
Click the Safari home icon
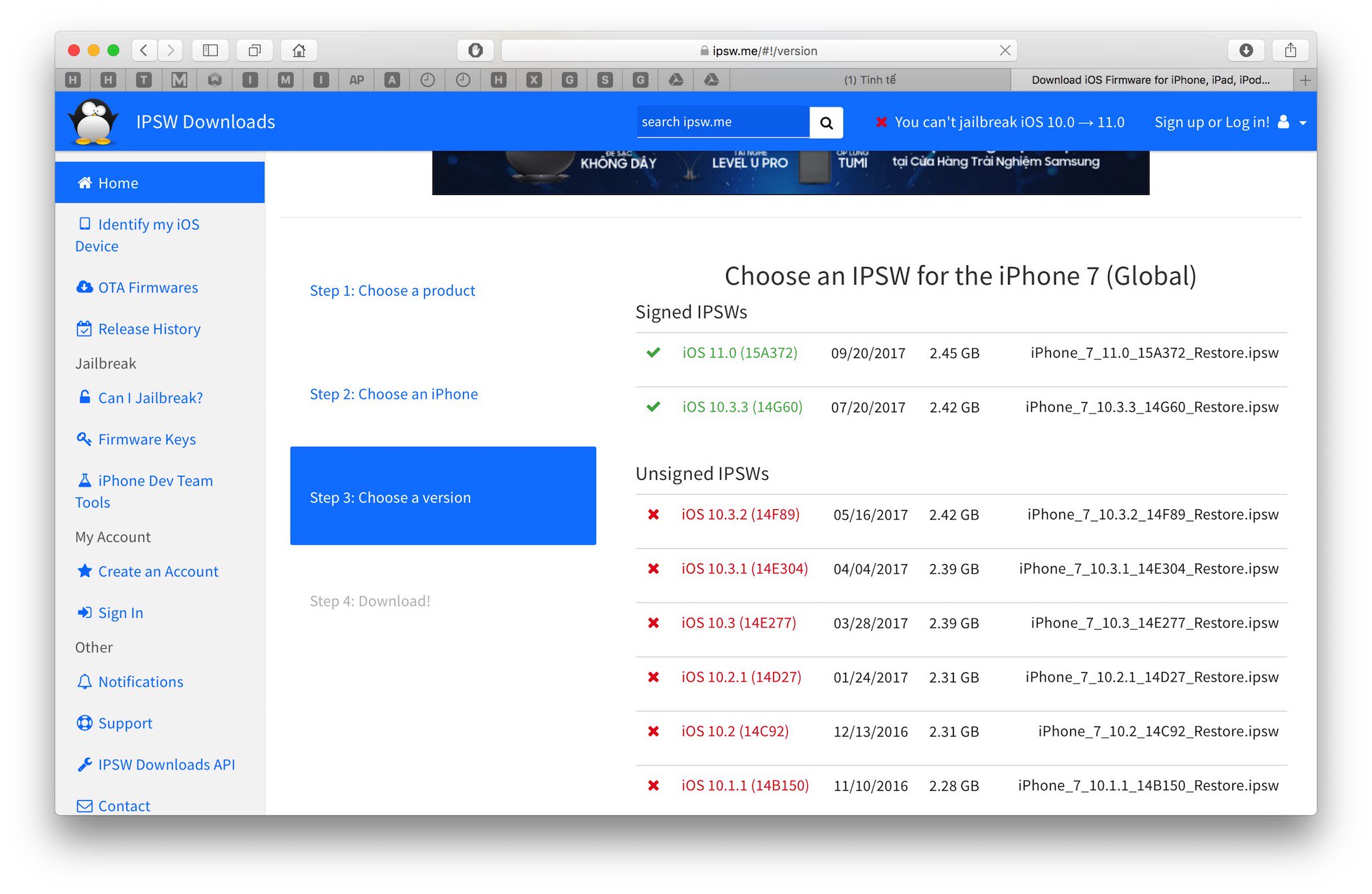point(299,50)
